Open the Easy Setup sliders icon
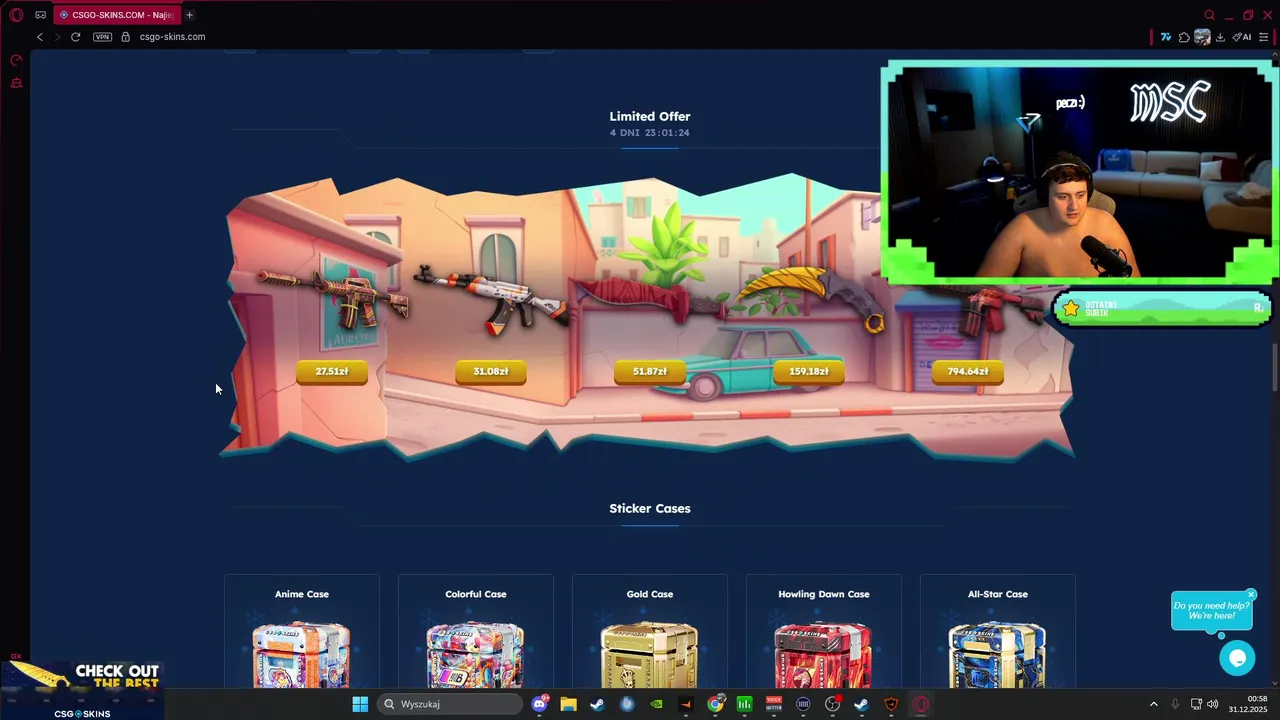The width and height of the screenshot is (1280, 720). coord(1264,37)
